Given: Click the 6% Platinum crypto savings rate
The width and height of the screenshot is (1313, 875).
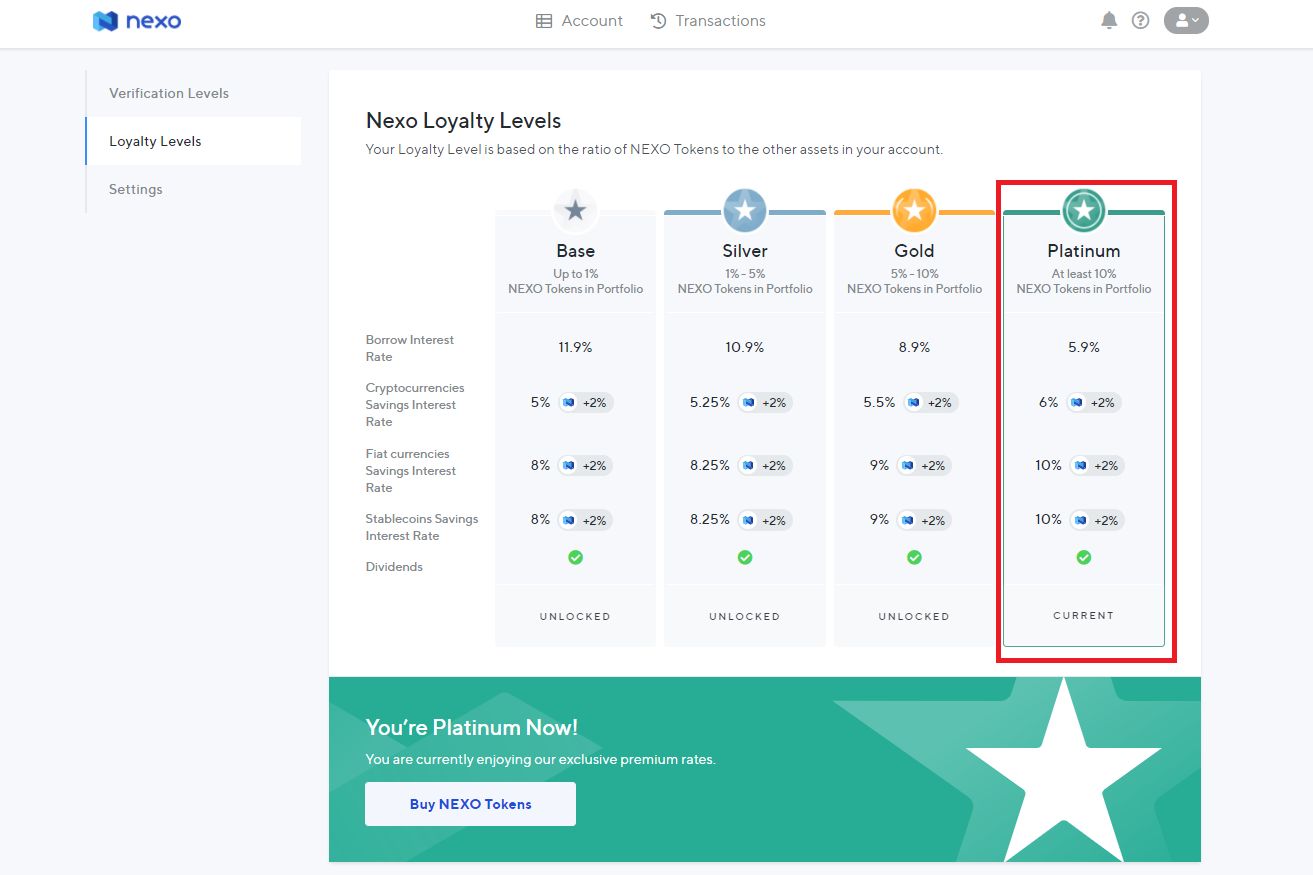Looking at the screenshot, I should click(x=1048, y=403).
